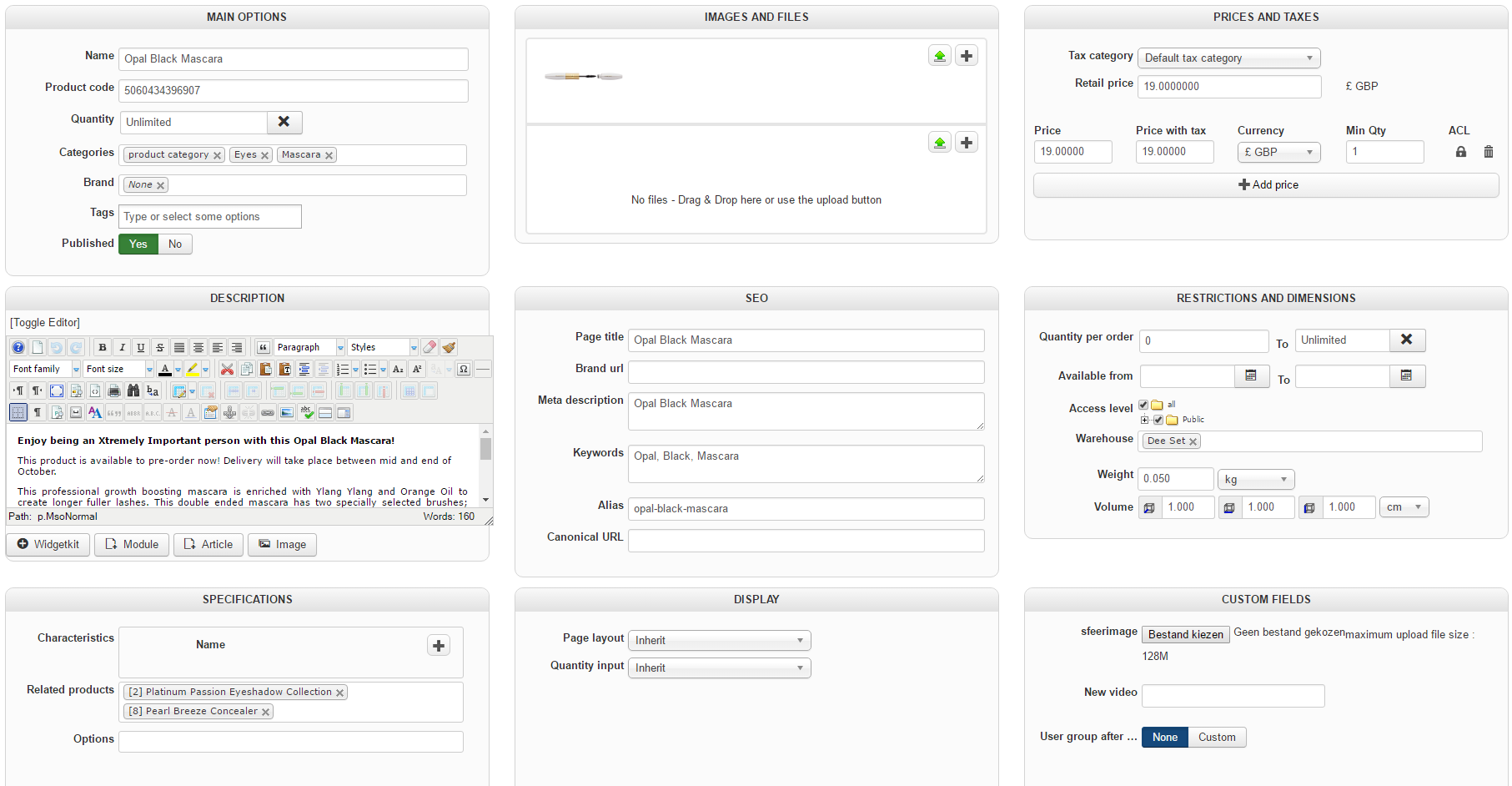
Task: Insert an image using the editor toolbar picture icon
Action: pyautogui.click(x=287, y=412)
